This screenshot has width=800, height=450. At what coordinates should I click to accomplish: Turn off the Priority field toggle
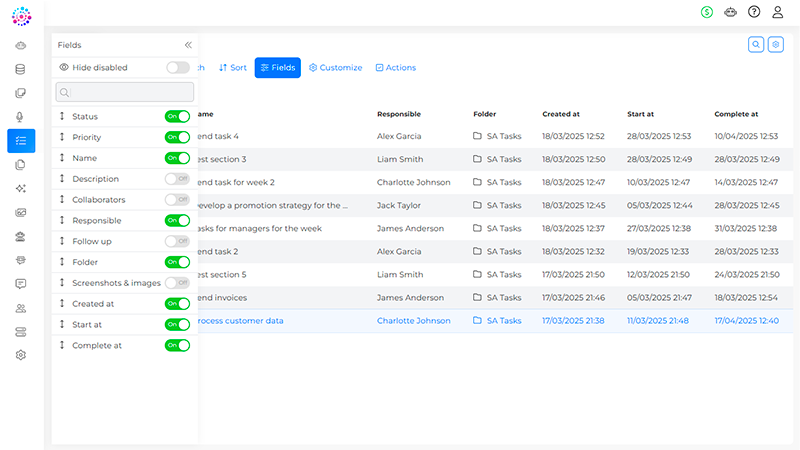(x=177, y=137)
